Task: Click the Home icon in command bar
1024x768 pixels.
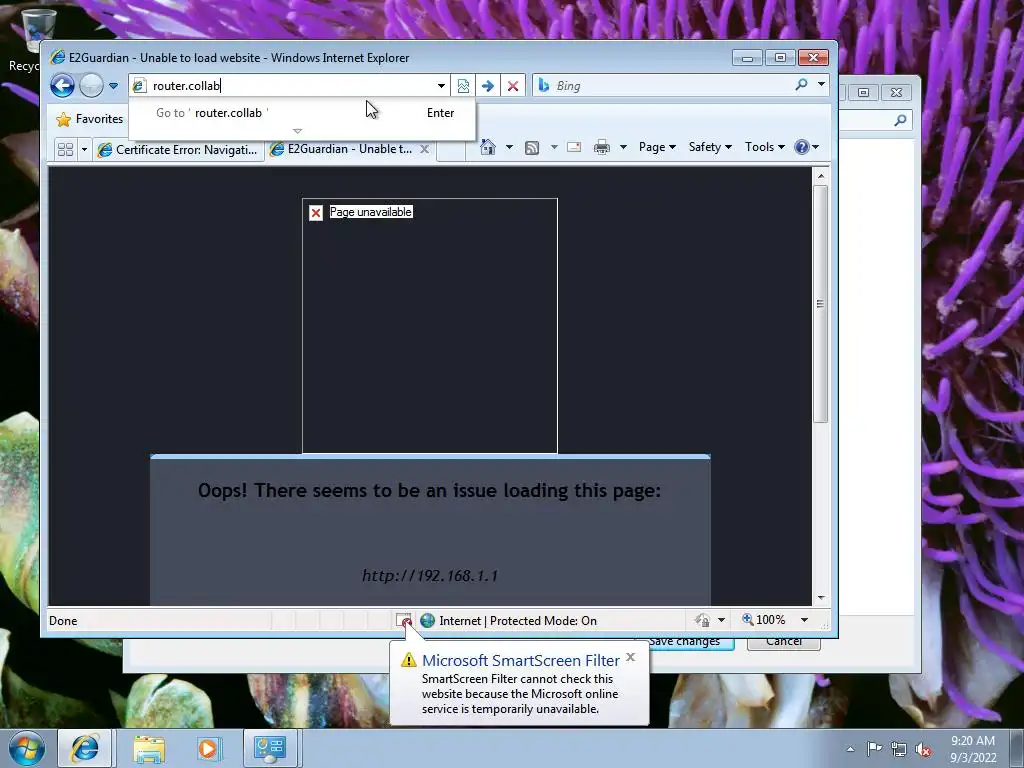Action: tap(488, 147)
